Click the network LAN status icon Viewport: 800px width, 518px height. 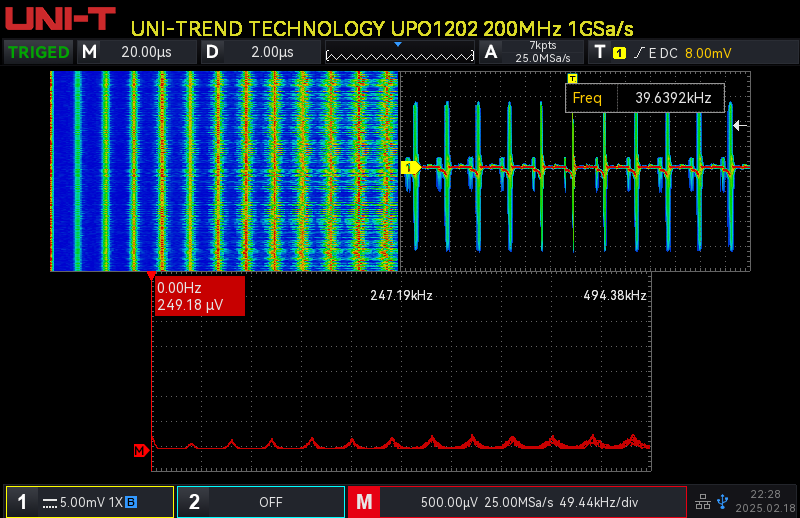(x=703, y=502)
